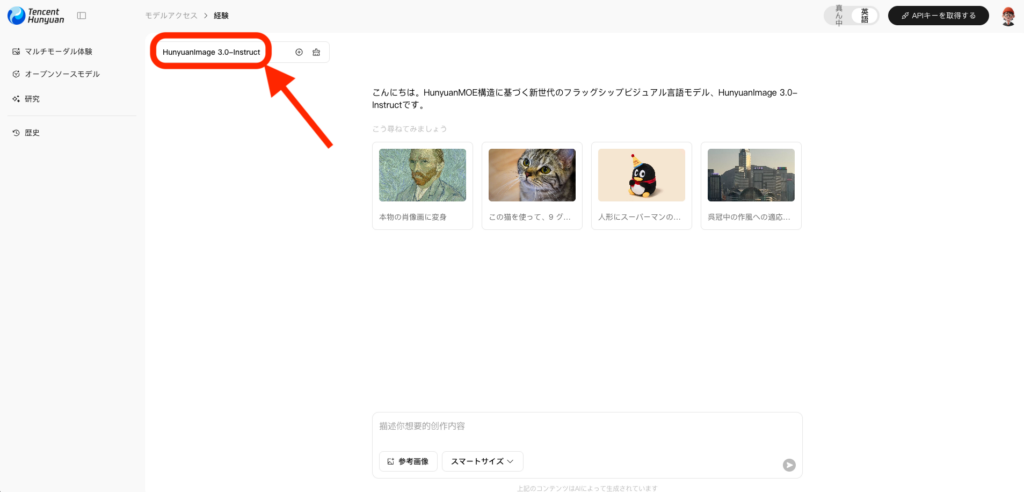Click the Tencent Hunyuan logo
Viewport: 1024px width, 492px height.
pyautogui.click(x=35, y=15)
